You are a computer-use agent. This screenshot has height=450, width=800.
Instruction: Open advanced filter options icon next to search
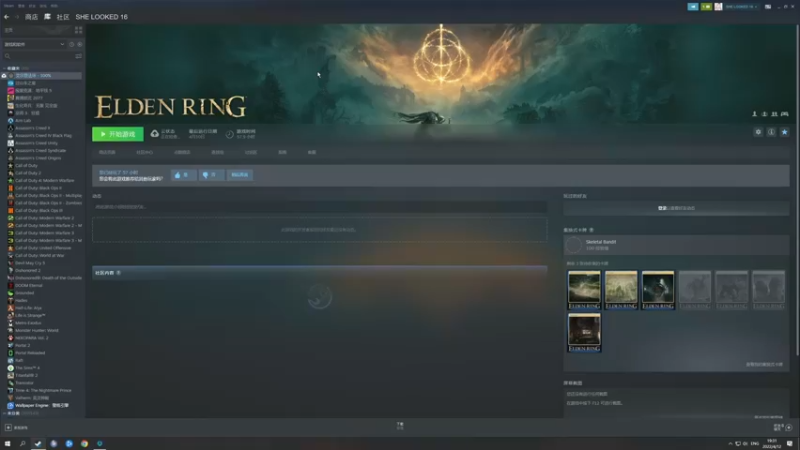tap(79, 56)
